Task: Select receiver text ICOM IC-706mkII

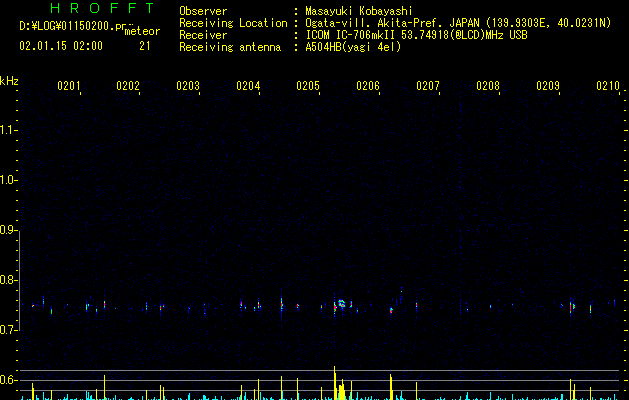Action: coord(352,35)
